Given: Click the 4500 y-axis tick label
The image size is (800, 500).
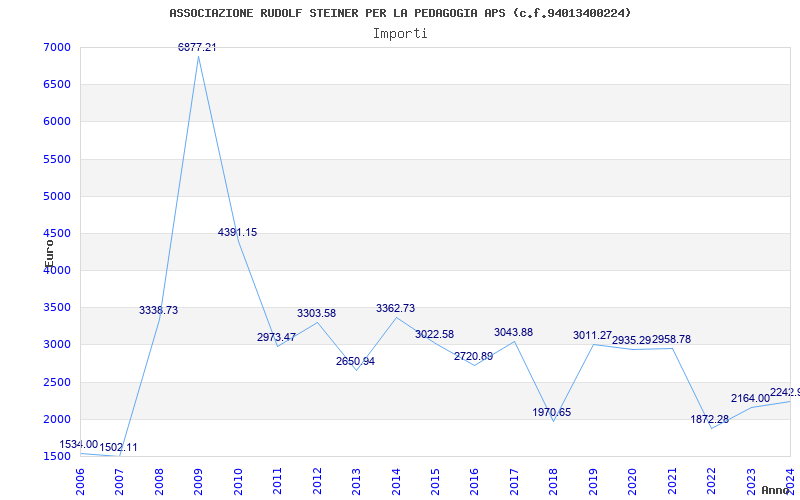Looking at the screenshot, I should pyautogui.click(x=57, y=234).
